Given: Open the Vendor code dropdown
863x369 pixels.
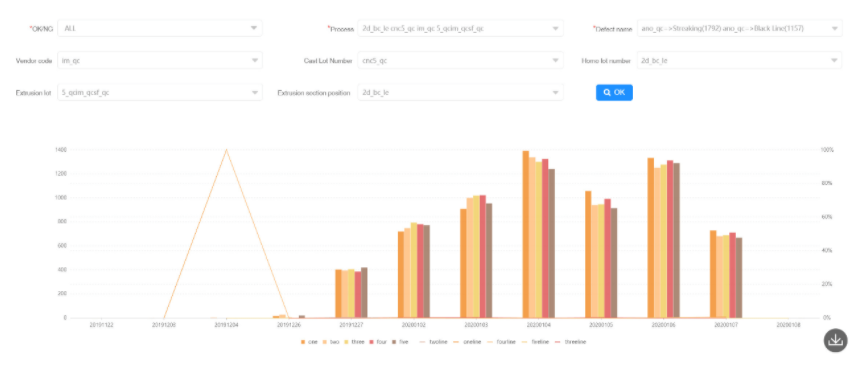Looking at the screenshot, I should [x=160, y=61].
